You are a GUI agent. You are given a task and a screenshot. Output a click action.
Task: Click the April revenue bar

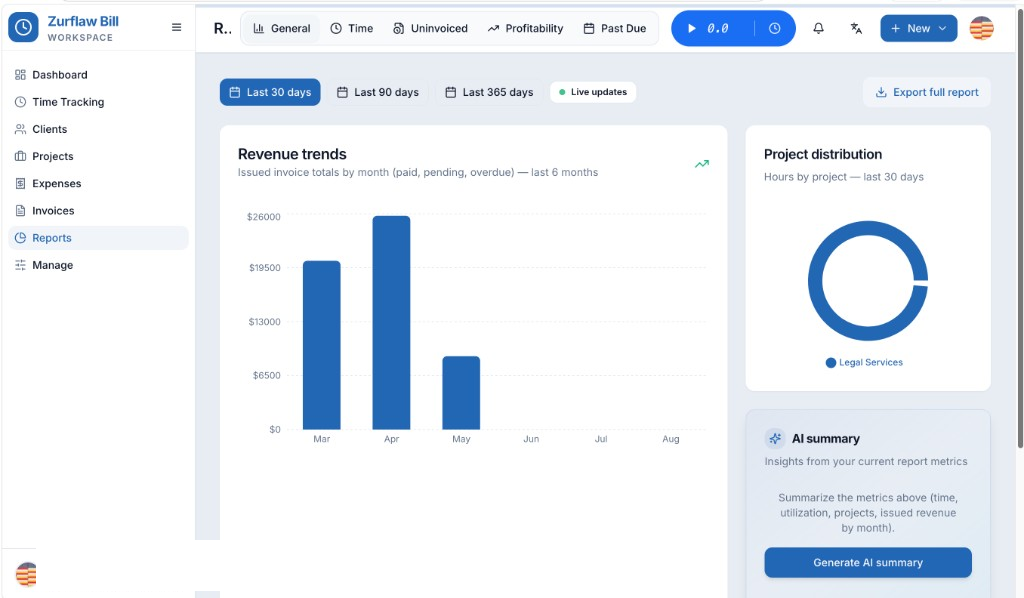pos(391,323)
